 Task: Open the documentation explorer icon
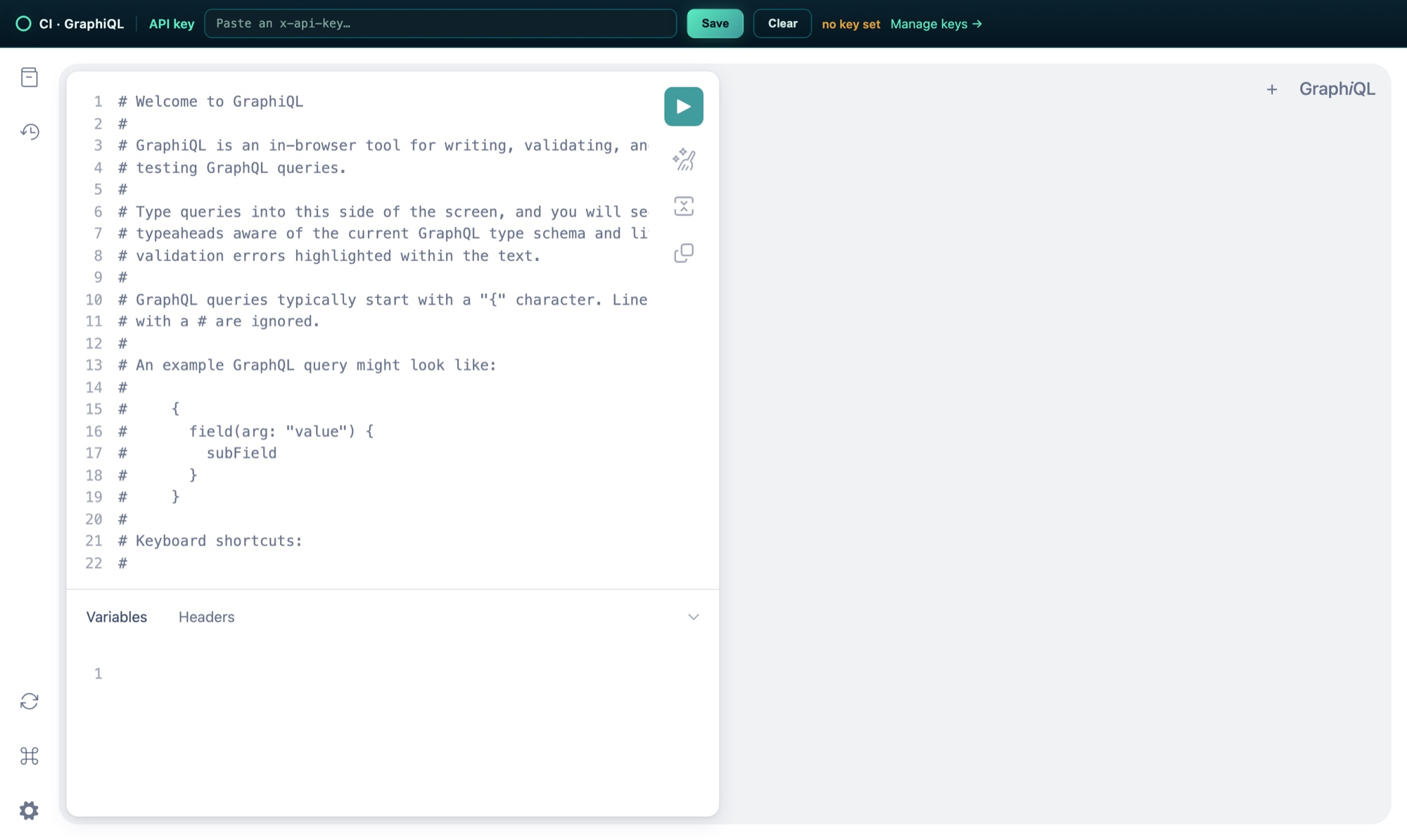[x=30, y=77]
